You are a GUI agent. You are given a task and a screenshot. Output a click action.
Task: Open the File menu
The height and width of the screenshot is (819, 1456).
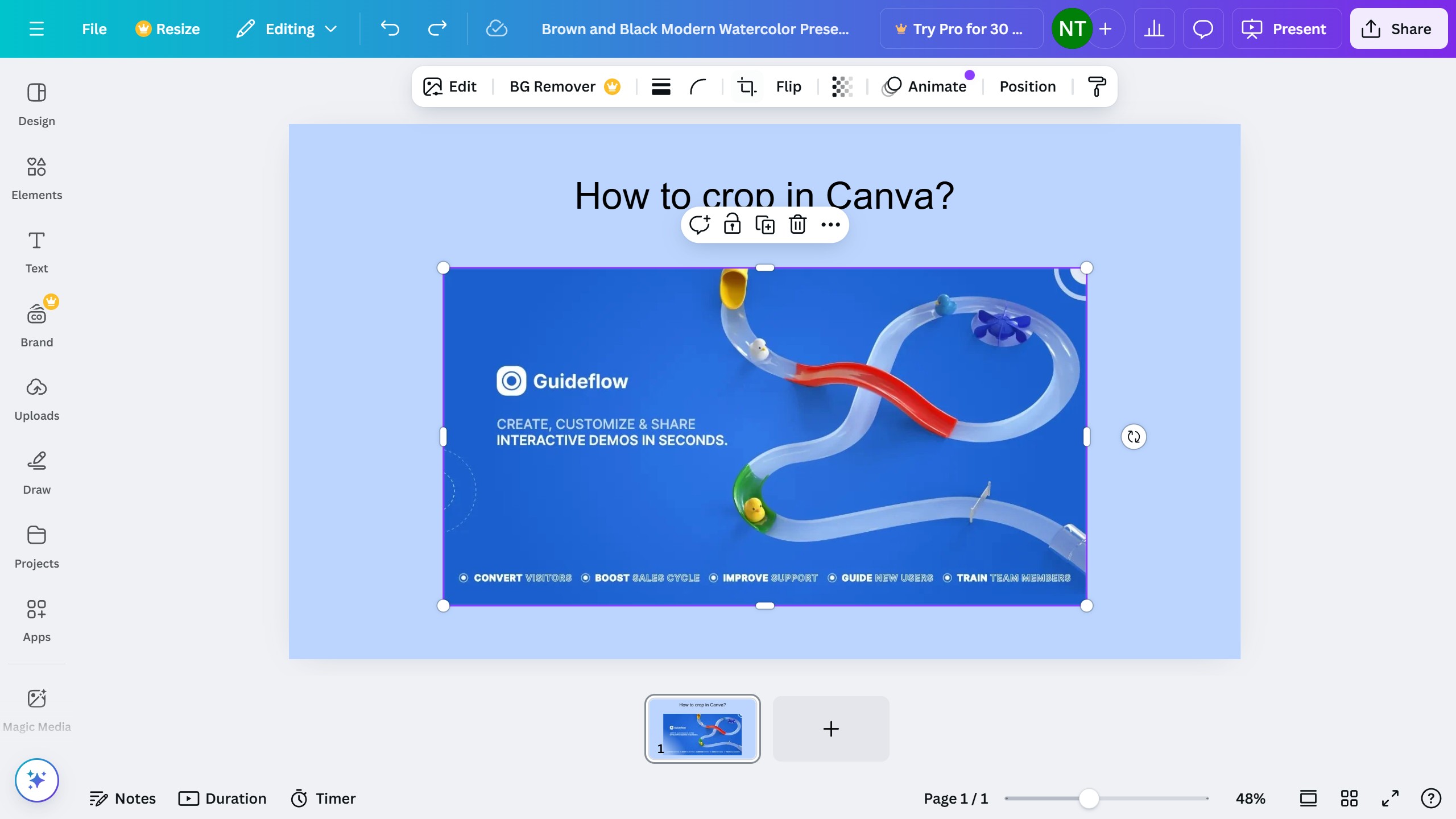pos(94,29)
